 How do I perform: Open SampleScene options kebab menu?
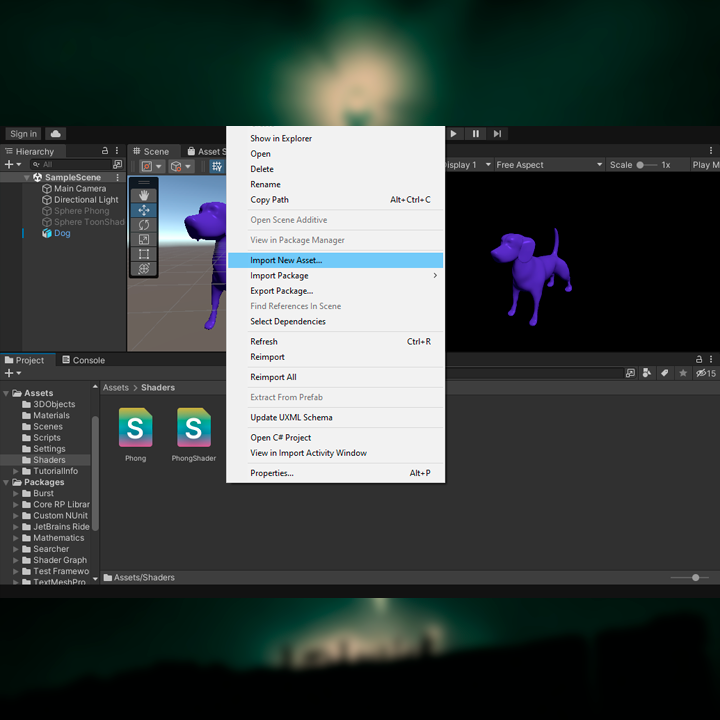[x=118, y=177]
